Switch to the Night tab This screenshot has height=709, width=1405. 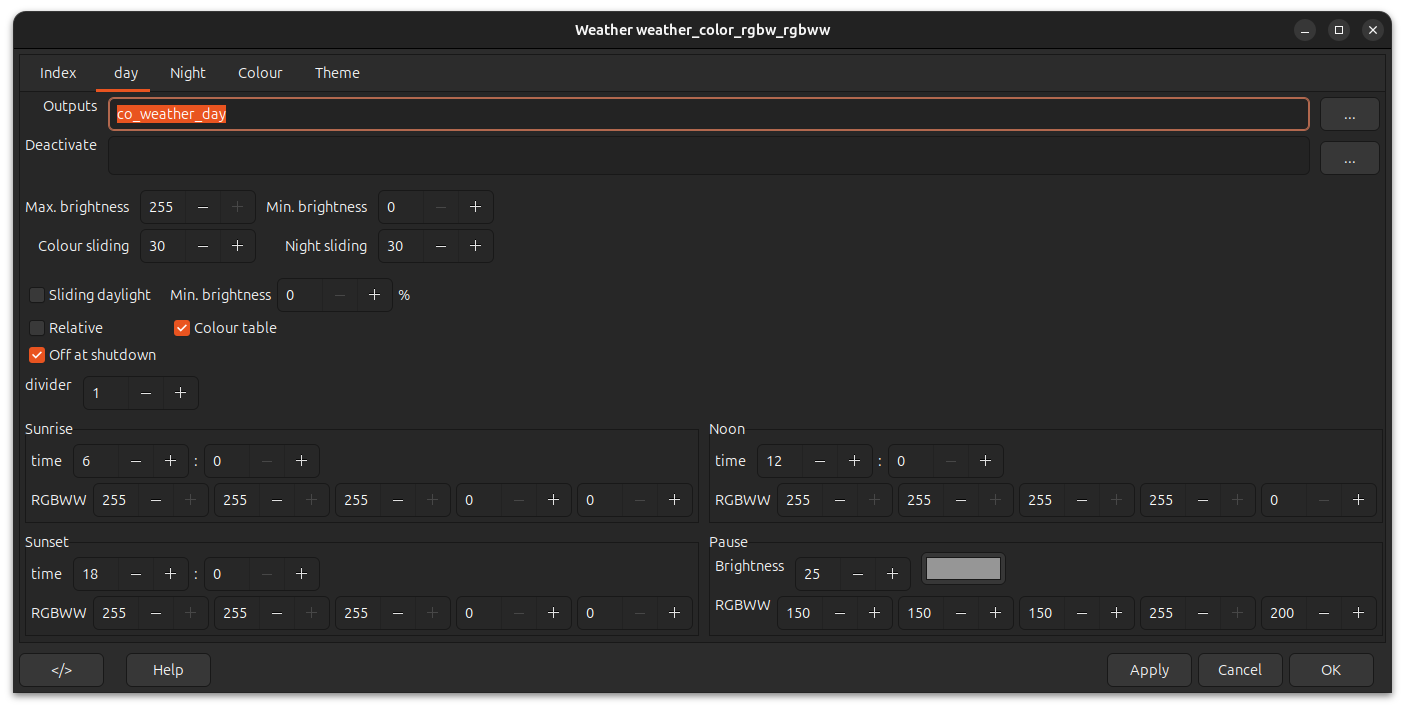(188, 73)
